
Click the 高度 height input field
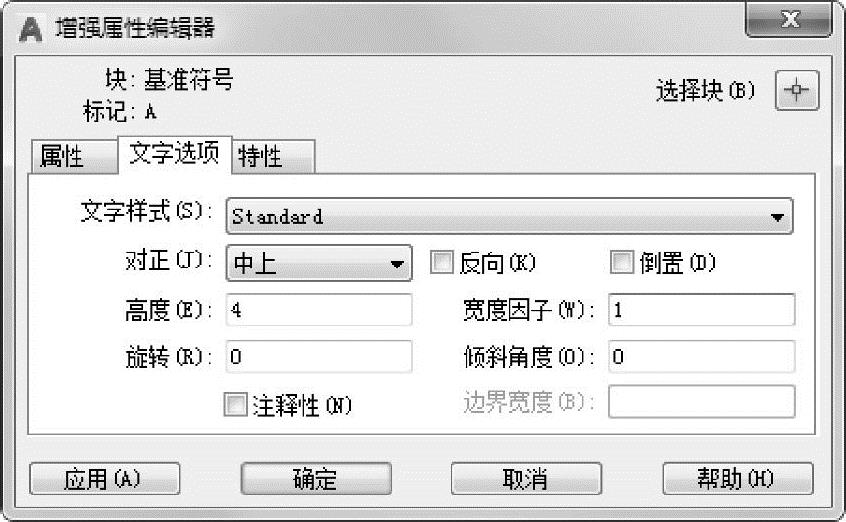tap(319, 310)
